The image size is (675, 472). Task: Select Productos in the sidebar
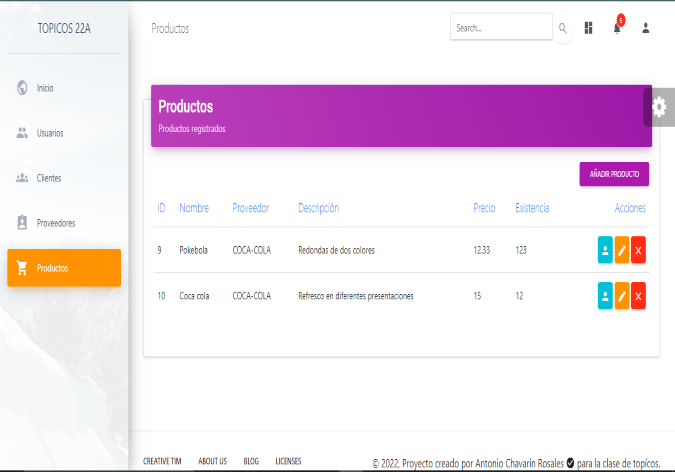click(64, 268)
